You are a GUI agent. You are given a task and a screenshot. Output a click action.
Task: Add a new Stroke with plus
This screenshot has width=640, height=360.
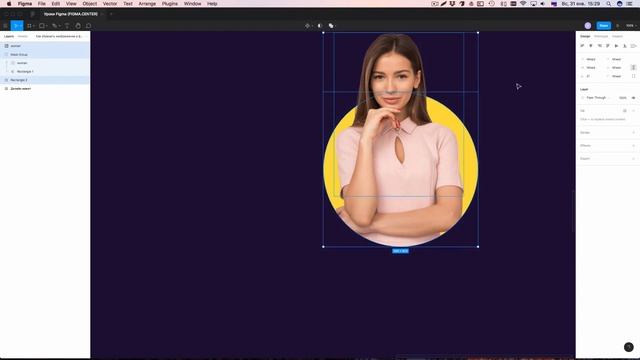[633, 133]
